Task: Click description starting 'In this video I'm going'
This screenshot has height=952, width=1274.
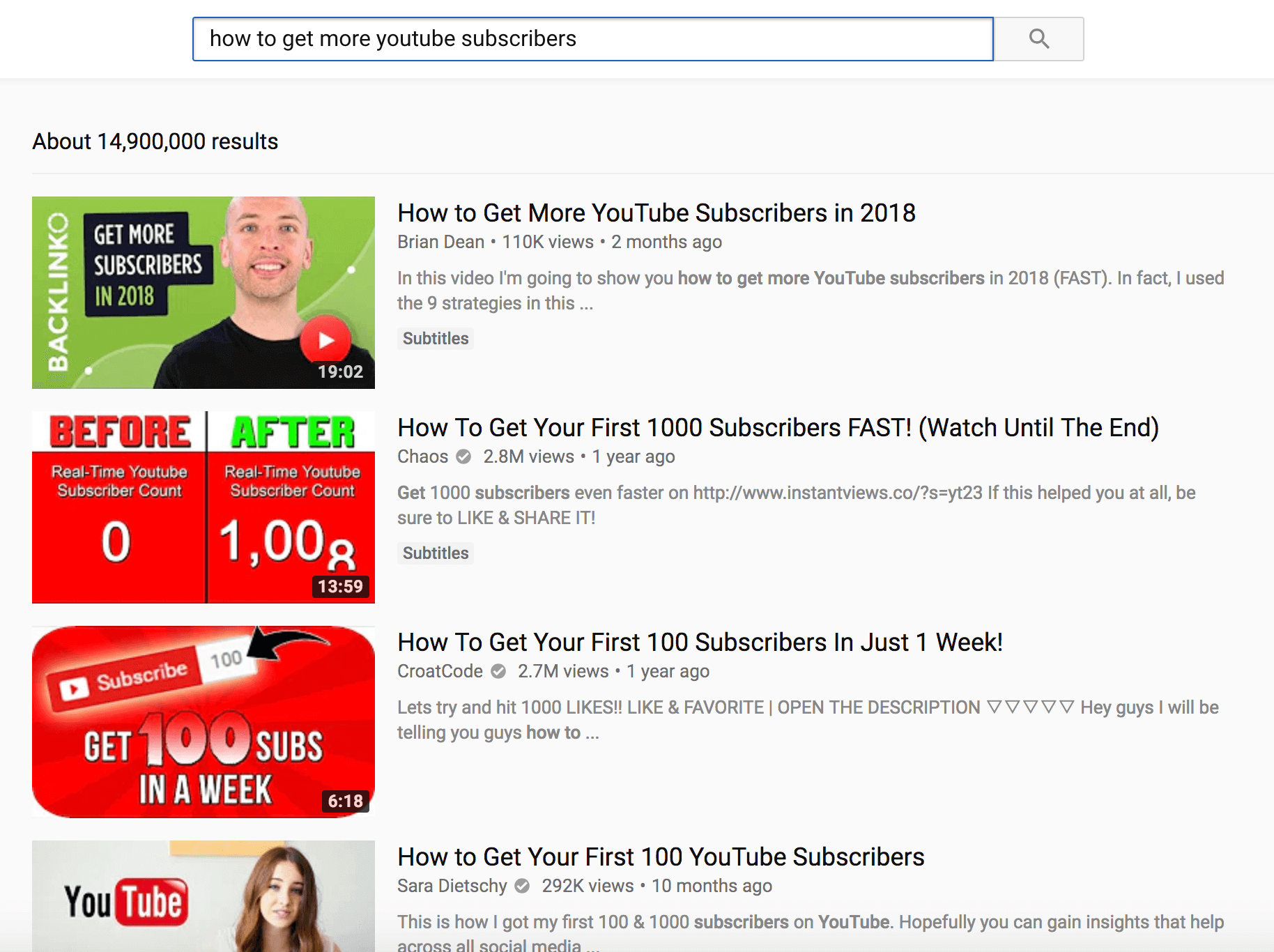Action: (x=811, y=291)
